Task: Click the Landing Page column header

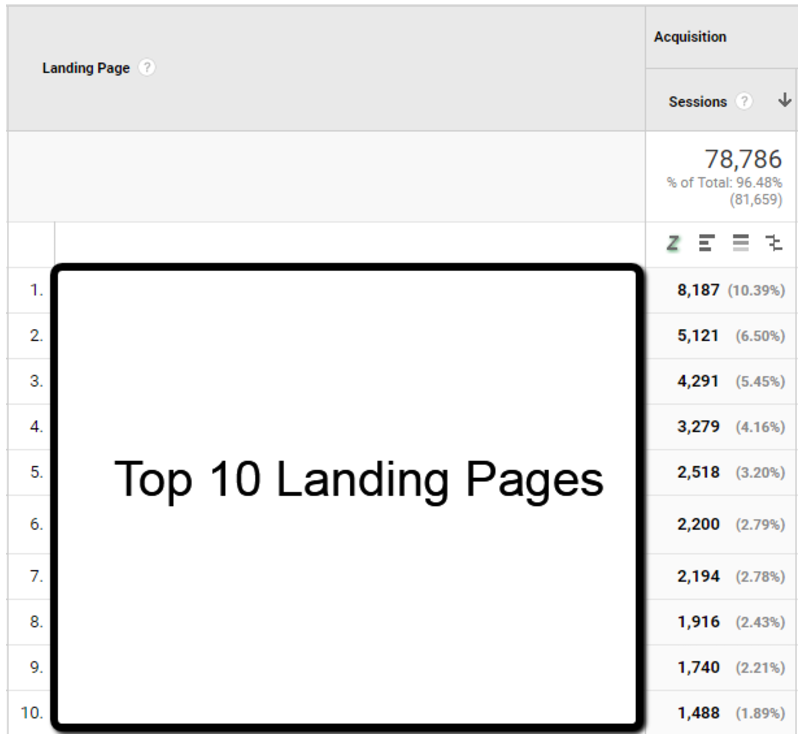Action: 86,68
